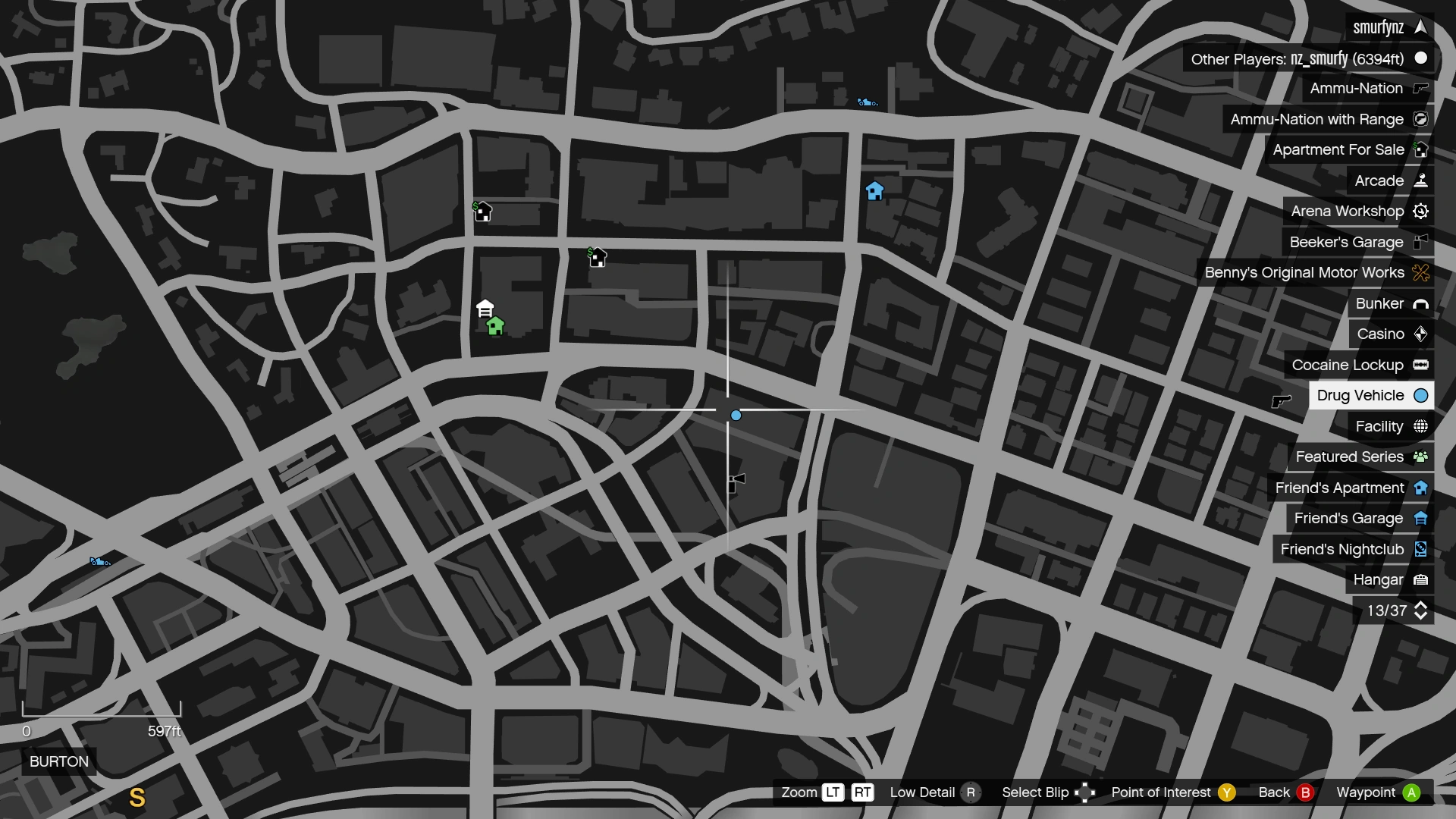Click the LT zoom button

[833, 792]
